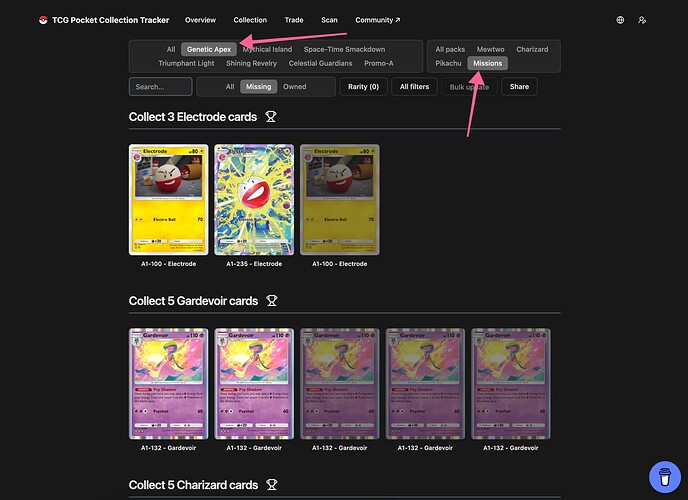Click the Search input field
Screen dimensions: 688x500
pos(160,87)
